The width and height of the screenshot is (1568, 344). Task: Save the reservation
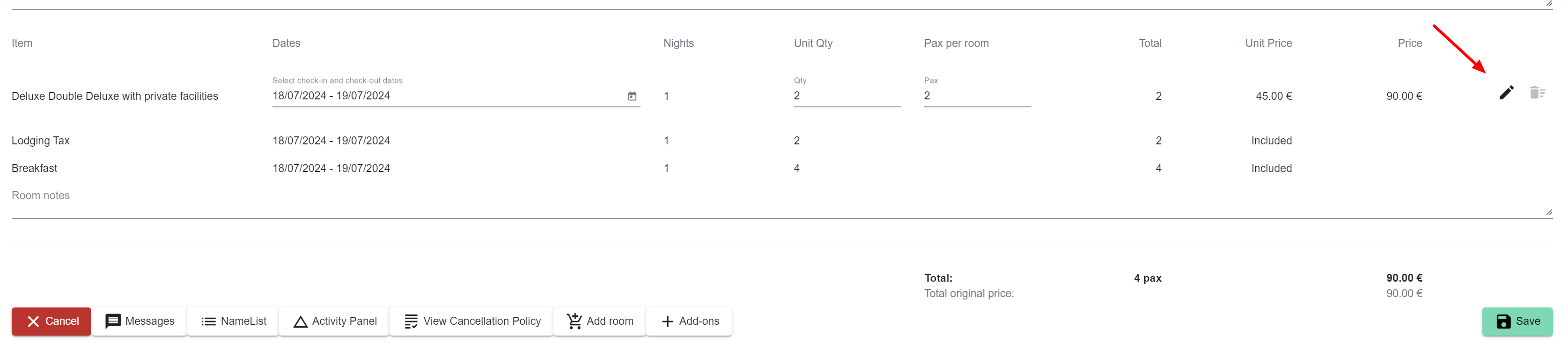(x=1517, y=322)
